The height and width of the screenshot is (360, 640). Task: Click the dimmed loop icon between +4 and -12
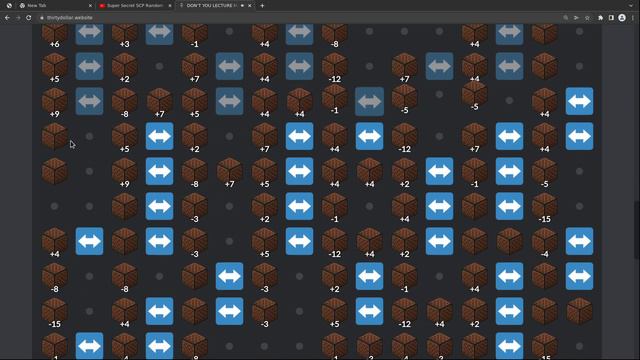[300, 66]
